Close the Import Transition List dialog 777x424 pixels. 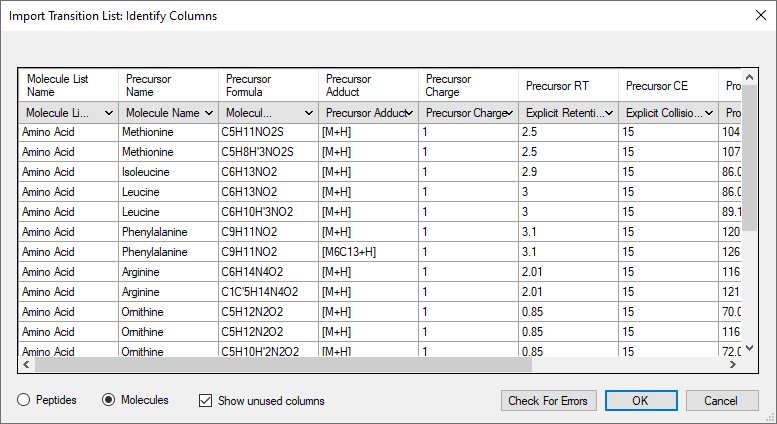click(761, 15)
